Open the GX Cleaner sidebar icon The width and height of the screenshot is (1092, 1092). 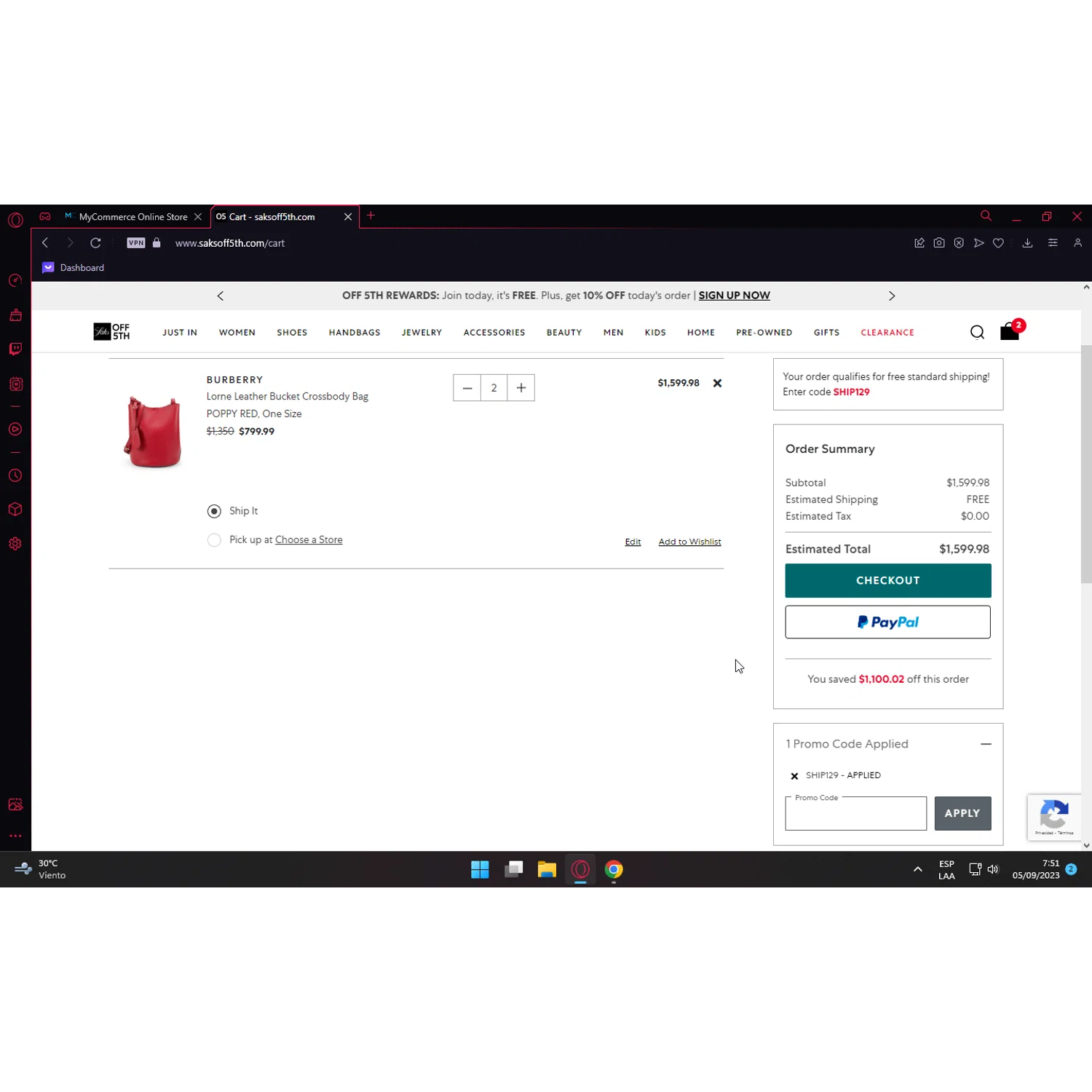tap(15, 315)
